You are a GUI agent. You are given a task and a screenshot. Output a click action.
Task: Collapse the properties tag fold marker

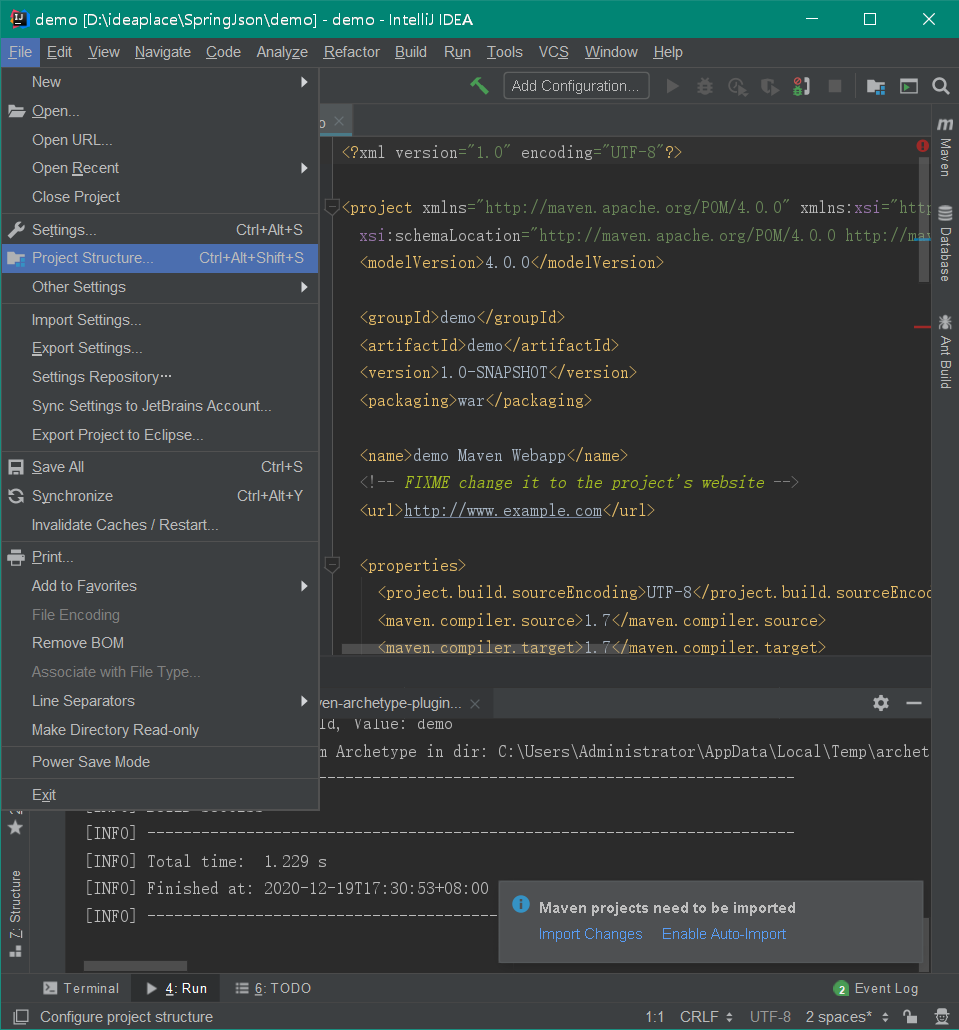332,565
